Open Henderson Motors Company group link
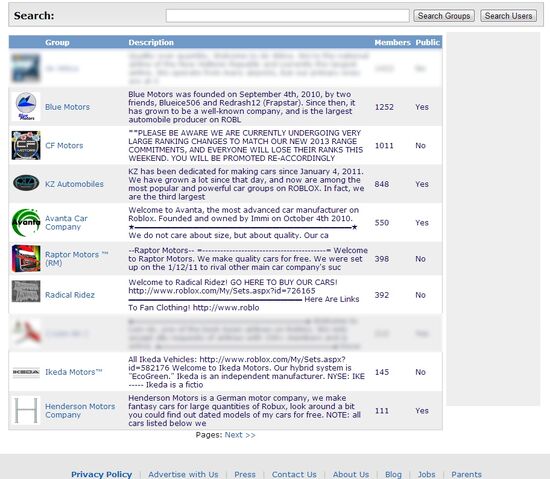The height and width of the screenshot is (479, 550). [80, 411]
